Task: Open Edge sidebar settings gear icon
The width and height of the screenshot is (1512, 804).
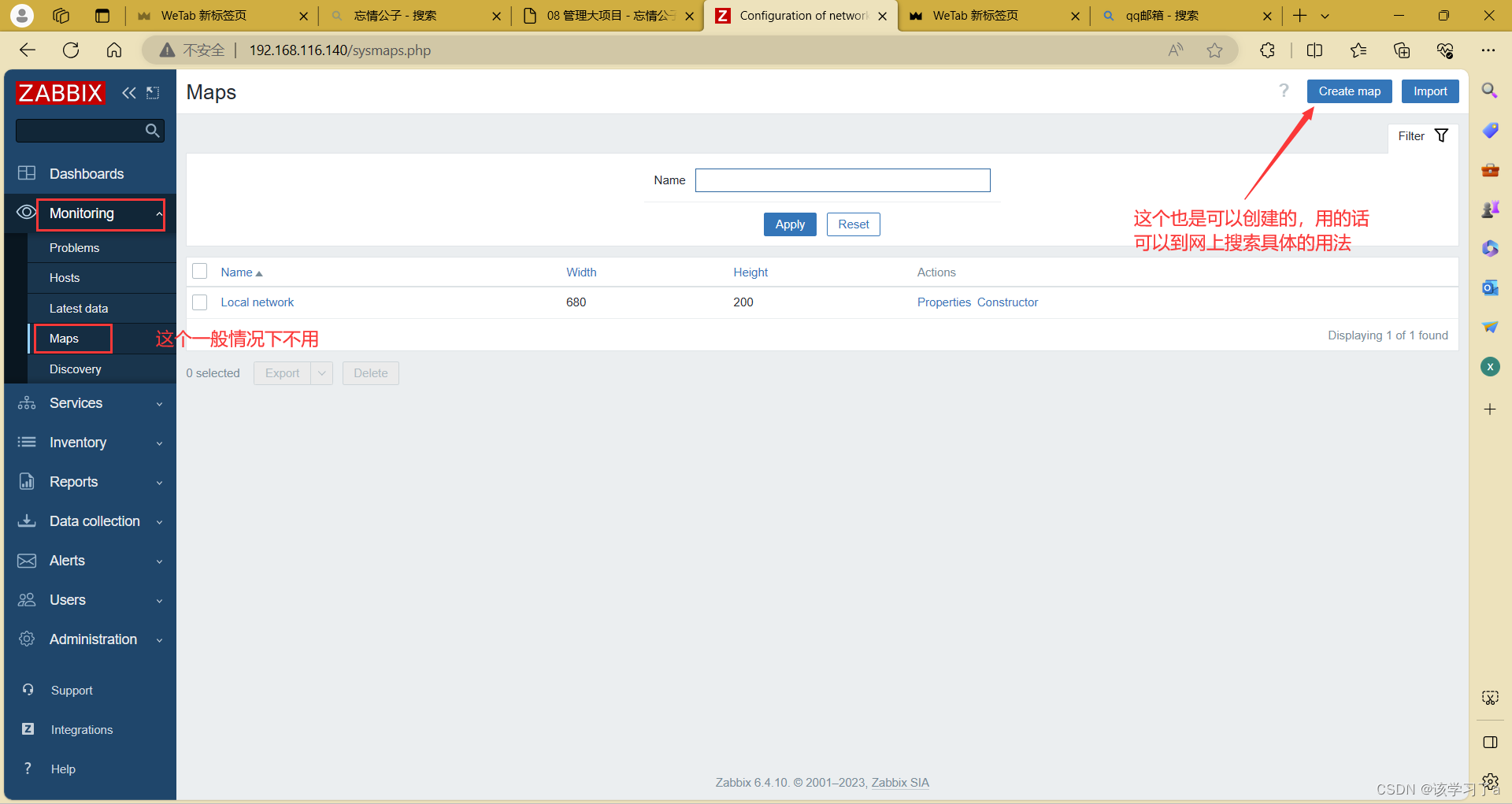Action: 1490,781
